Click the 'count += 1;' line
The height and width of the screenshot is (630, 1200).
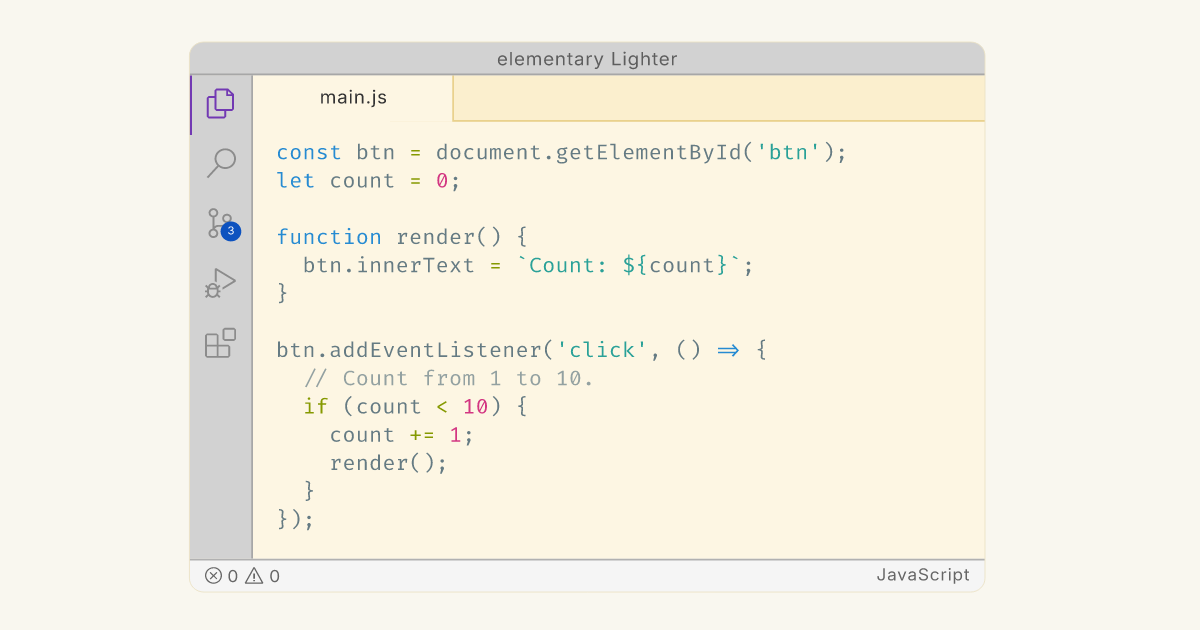[x=402, y=435]
